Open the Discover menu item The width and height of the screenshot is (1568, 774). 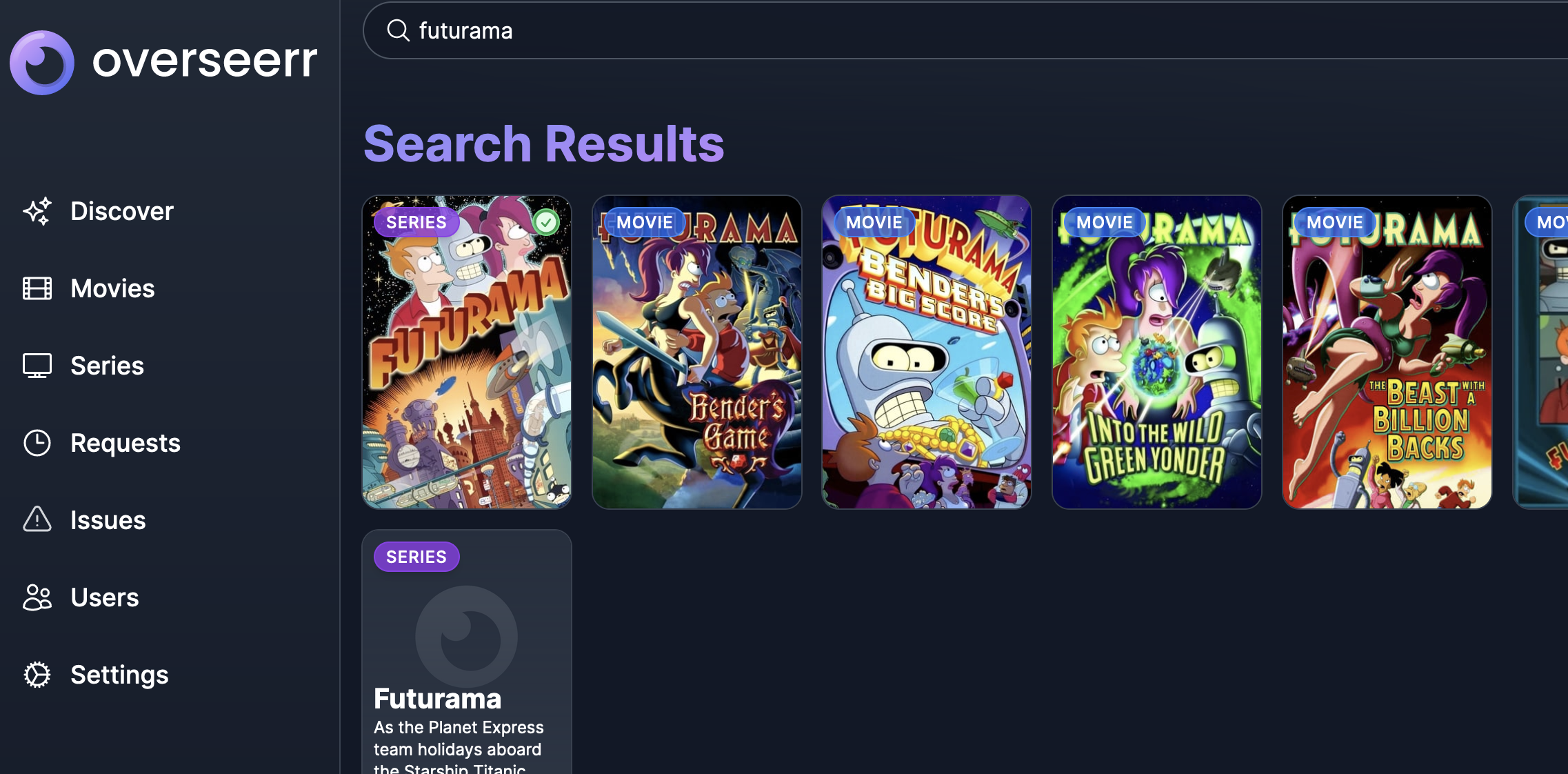(x=122, y=211)
